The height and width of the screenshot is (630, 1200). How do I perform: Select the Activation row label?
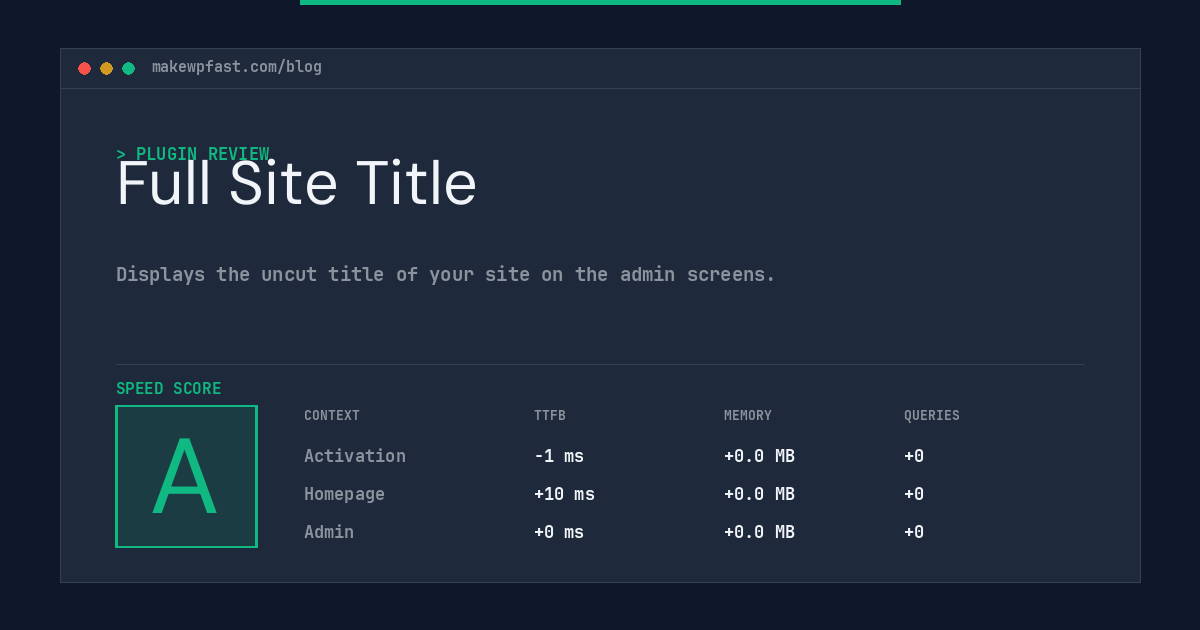point(355,456)
